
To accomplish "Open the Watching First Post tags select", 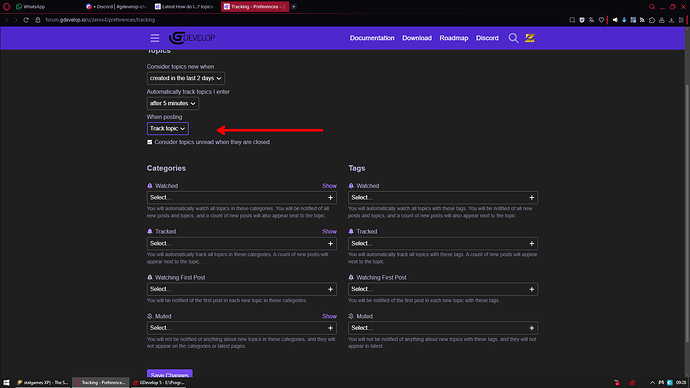I will (x=443, y=289).
